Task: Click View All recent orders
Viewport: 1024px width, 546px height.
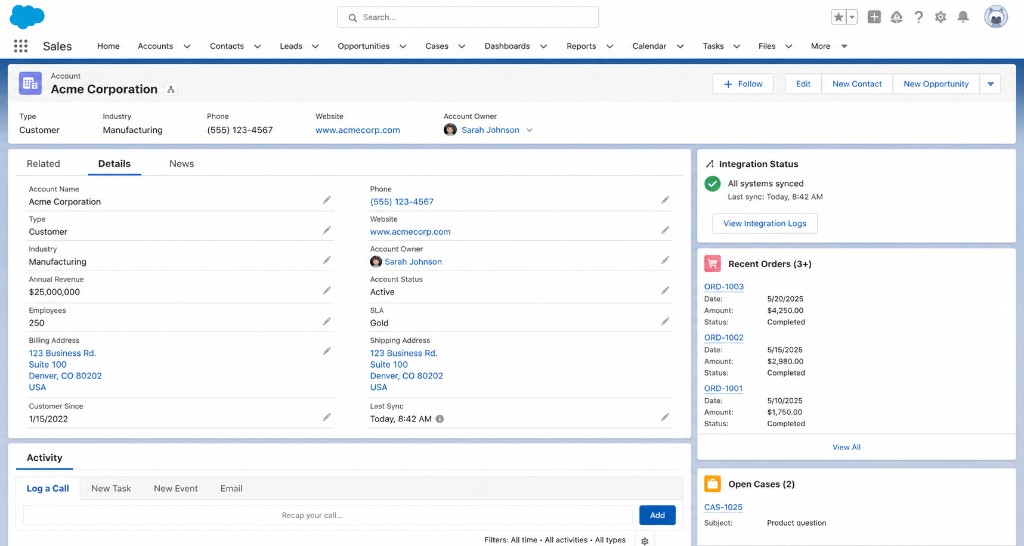Action: pyautogui.click(x=846, y=447)
